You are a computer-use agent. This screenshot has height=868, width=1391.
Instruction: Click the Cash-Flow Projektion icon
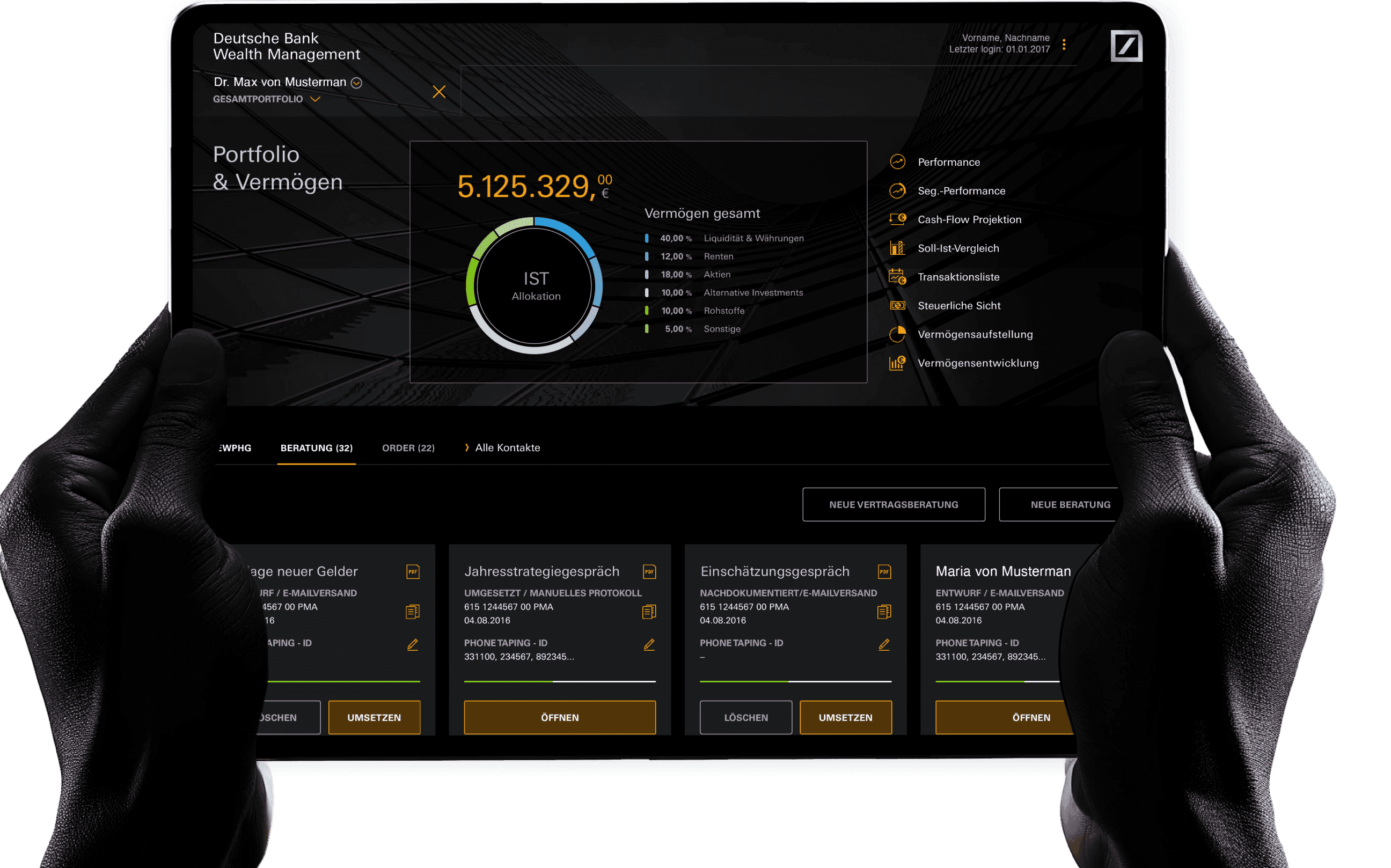point(897,219)
